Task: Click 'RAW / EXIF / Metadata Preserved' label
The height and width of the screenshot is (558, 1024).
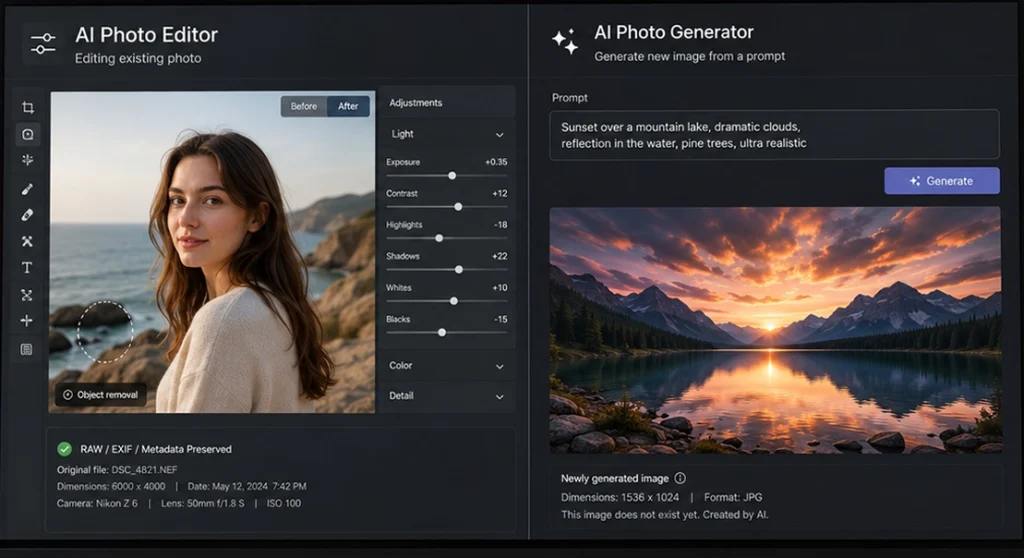Action: pos(156,450)
